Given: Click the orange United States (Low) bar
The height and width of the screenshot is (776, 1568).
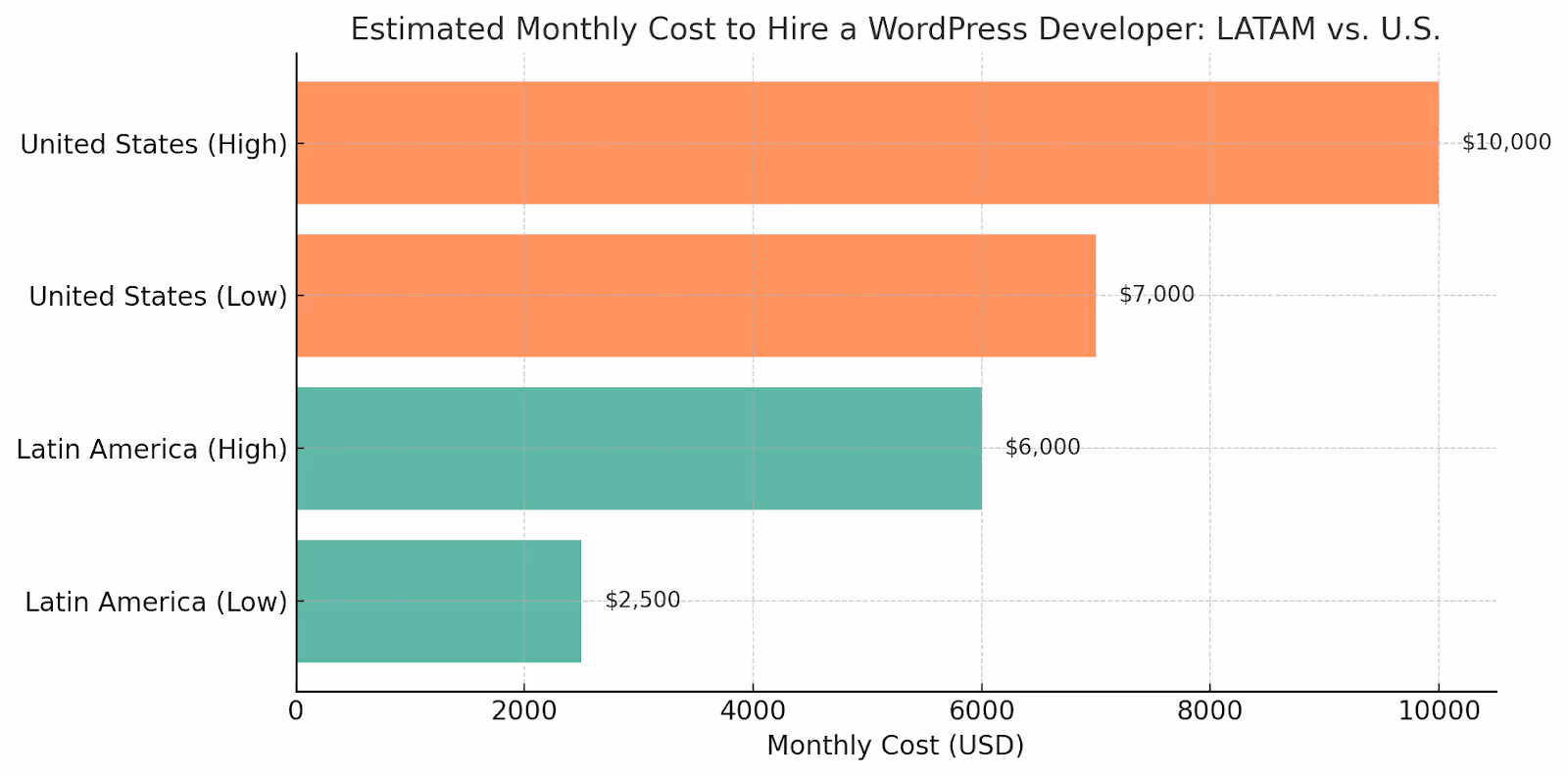Looking at the screenshot, I should coord(696,295).
